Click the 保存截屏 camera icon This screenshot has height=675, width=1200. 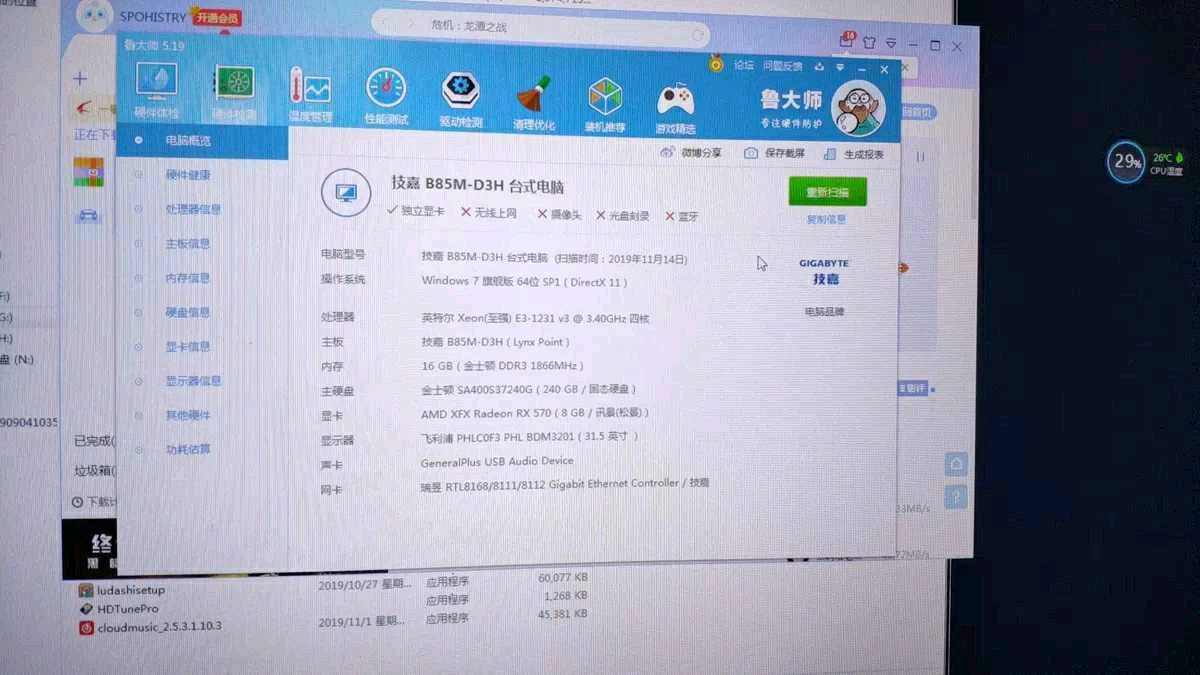pyautogui.click(x=751, y=153)
